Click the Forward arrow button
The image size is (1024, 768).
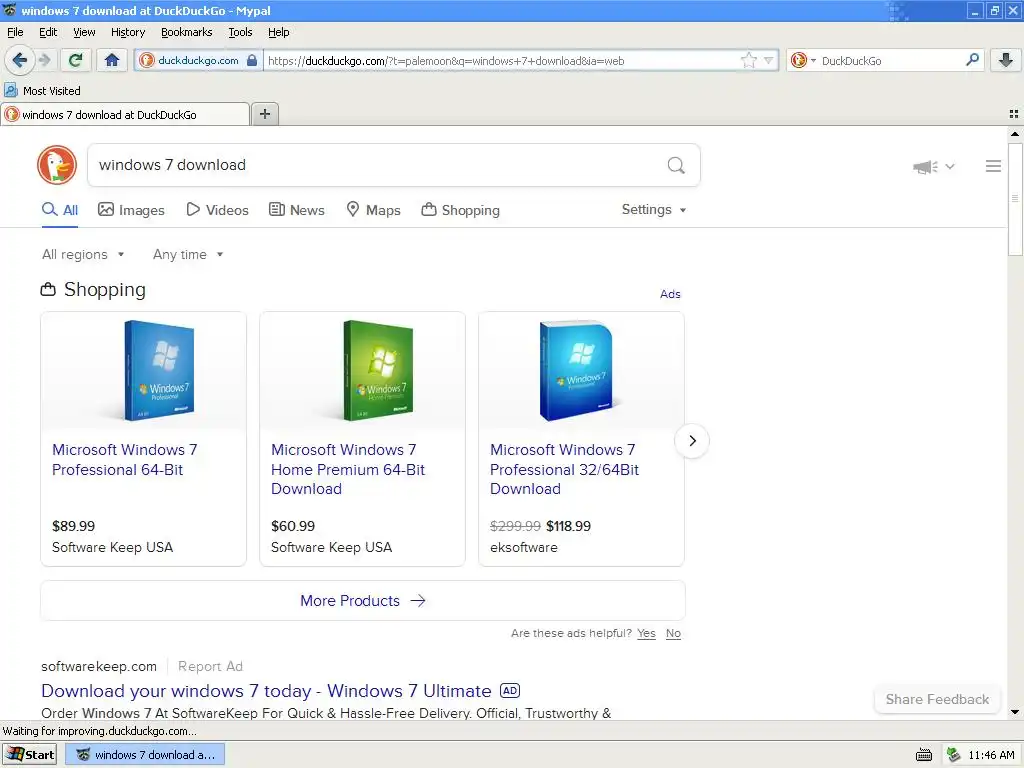click(44, 61)
